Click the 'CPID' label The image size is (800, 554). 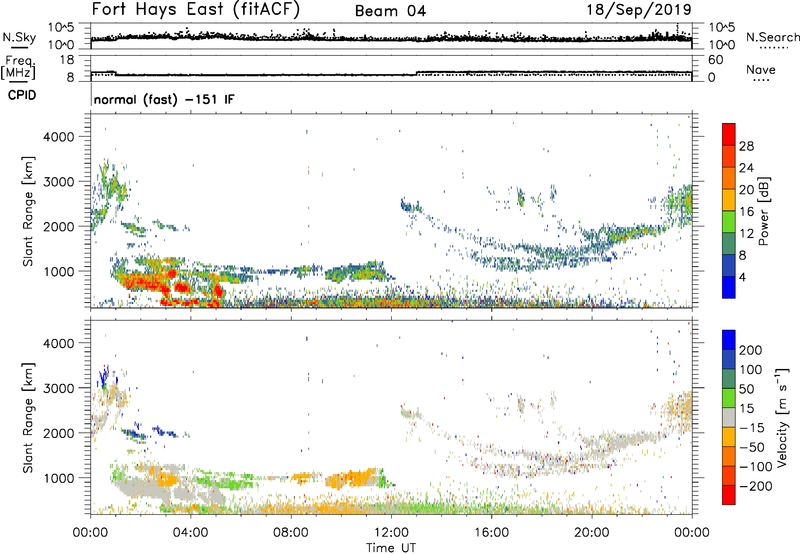tap(22, 95)
